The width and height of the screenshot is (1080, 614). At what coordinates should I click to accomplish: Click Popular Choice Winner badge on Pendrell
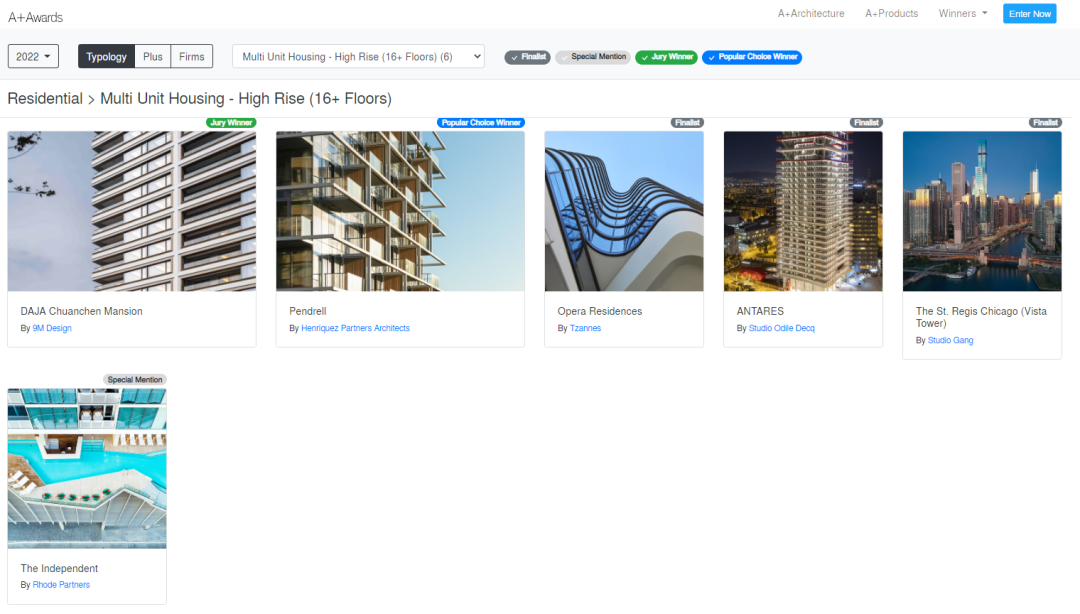[481, 123]
